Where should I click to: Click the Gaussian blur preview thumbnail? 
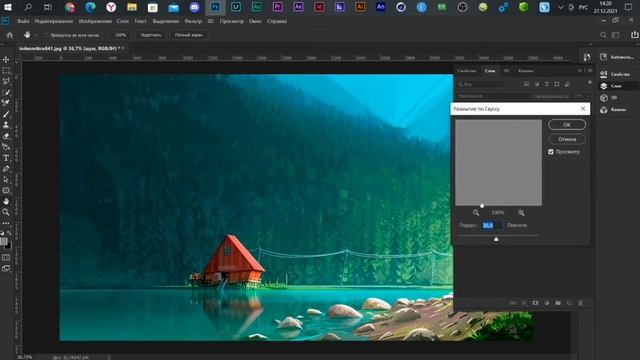coord(498,162)
